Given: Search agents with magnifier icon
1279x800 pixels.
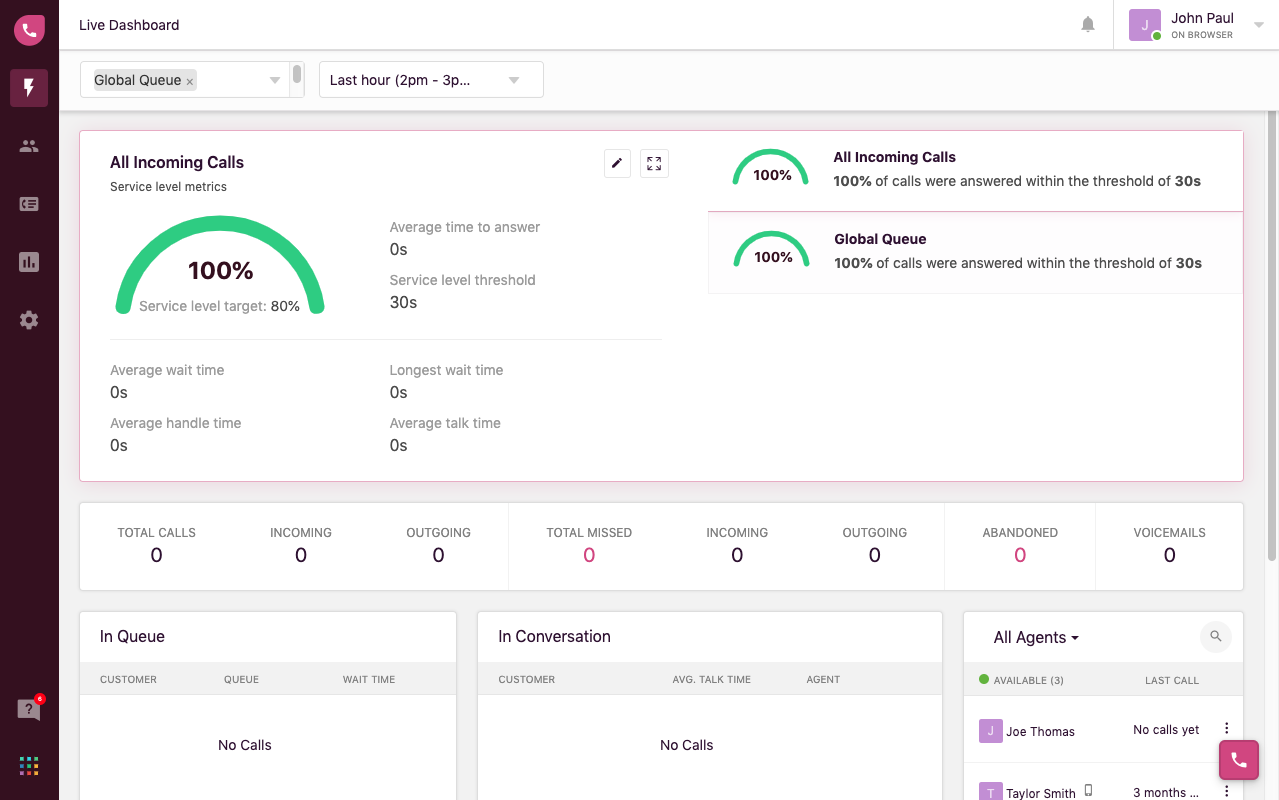Looking at the screenshot, I should tap(1216, 636).
